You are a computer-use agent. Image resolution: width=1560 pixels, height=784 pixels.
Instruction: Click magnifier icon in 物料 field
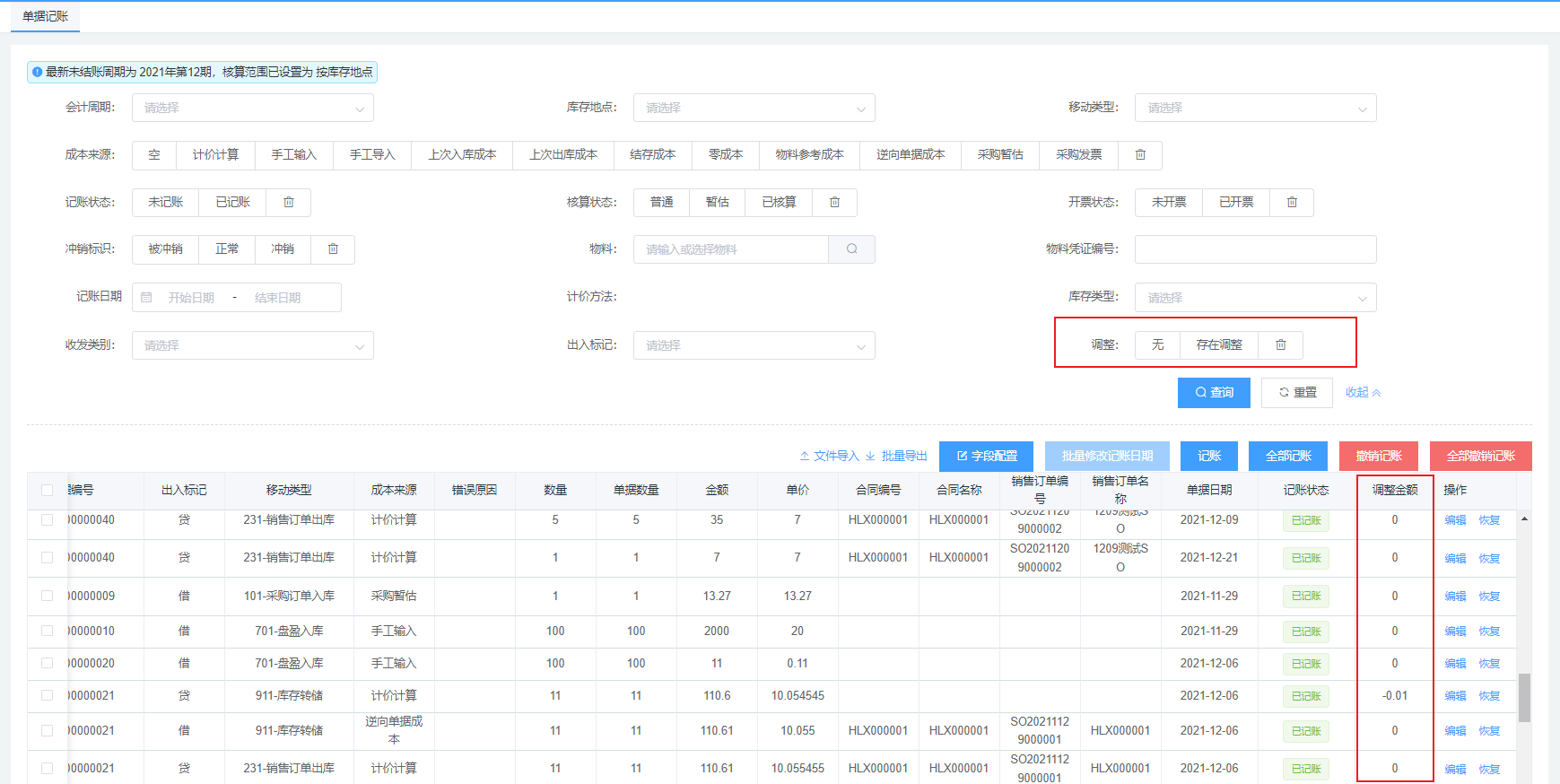coord(851,249)
